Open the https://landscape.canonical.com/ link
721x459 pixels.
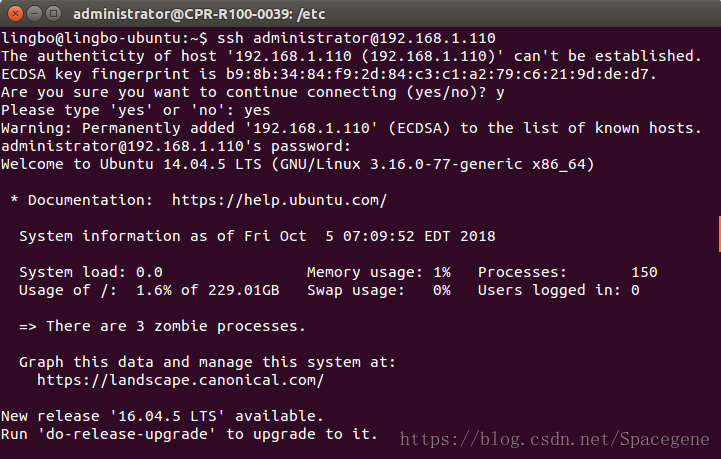pyautogui.click(x=181, y=380)
